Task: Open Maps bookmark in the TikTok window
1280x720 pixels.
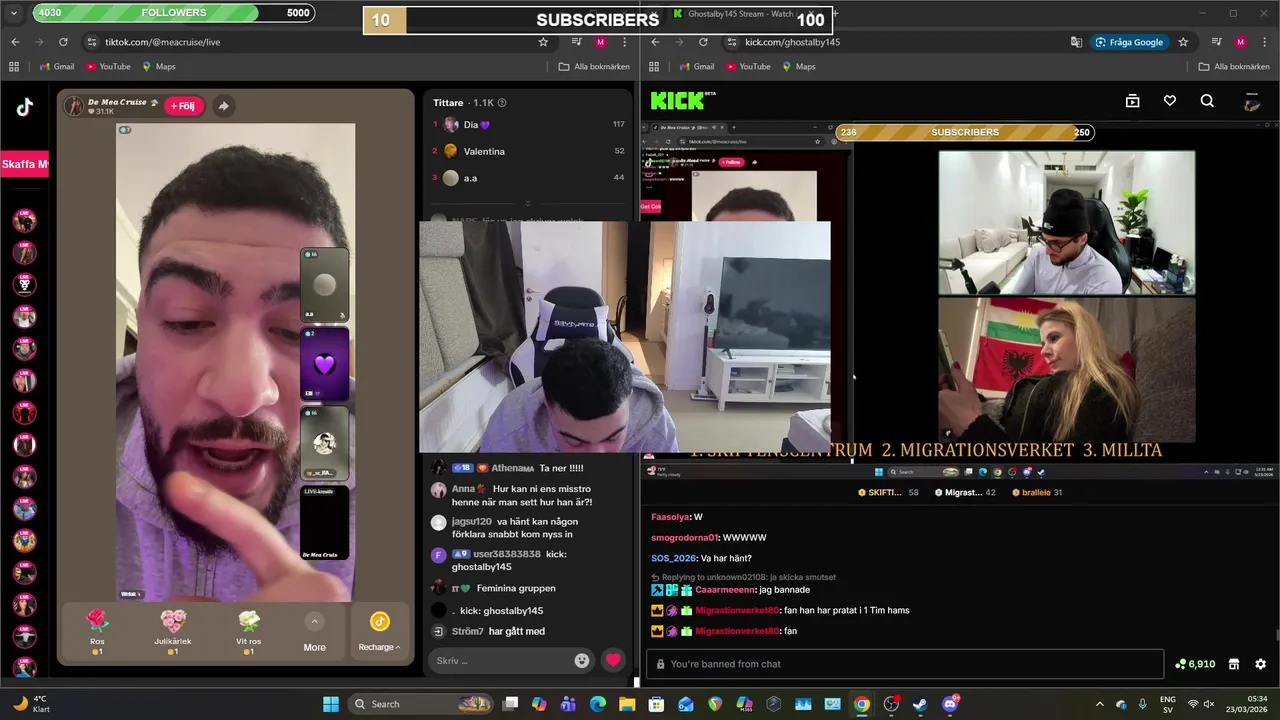Action: [x=159, y=67]
